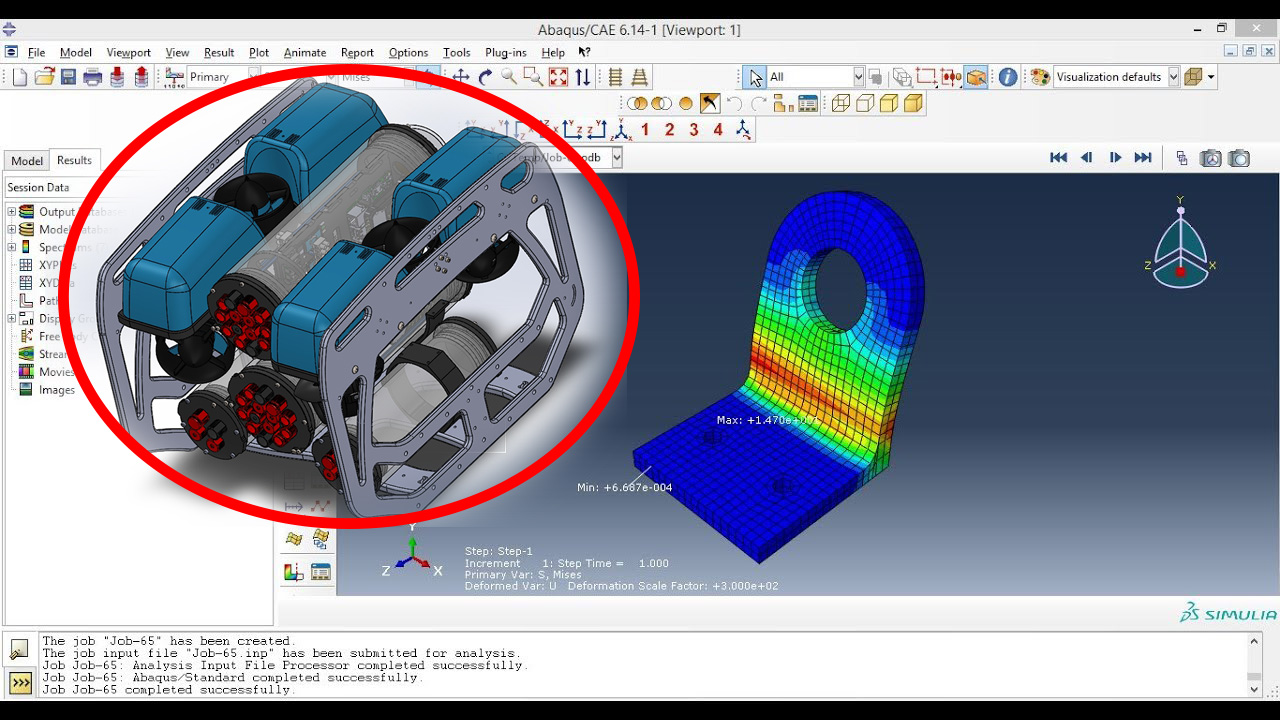The image size is (1280, 720).
Task: Create a new model database icon
Action: coord(20,77)
